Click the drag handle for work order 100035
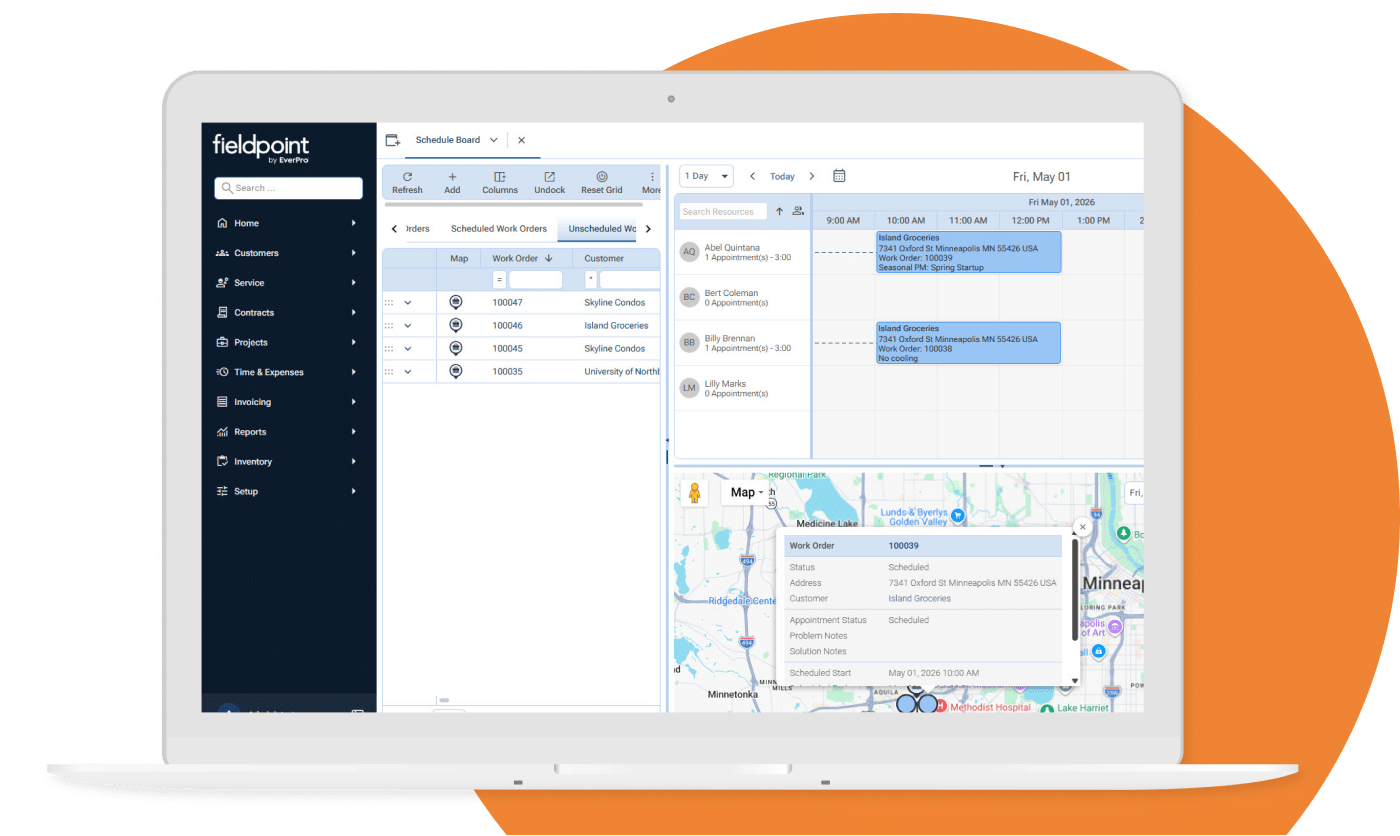The image size is (1400, 836). [x=389, y=372]
